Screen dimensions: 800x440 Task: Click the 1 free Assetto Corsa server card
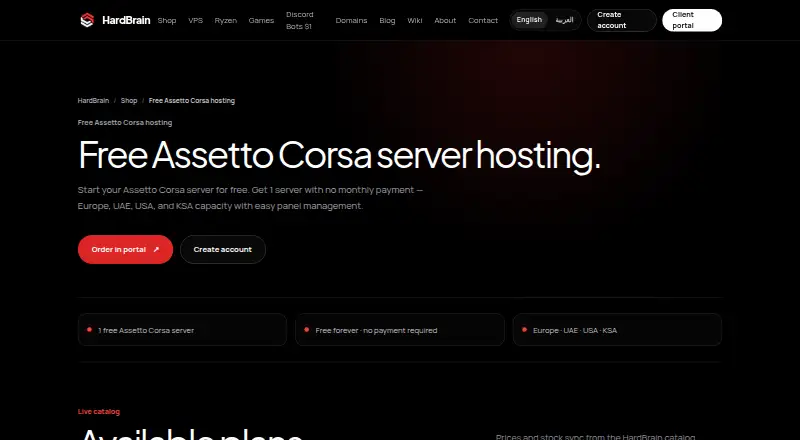tap(182, 330)
